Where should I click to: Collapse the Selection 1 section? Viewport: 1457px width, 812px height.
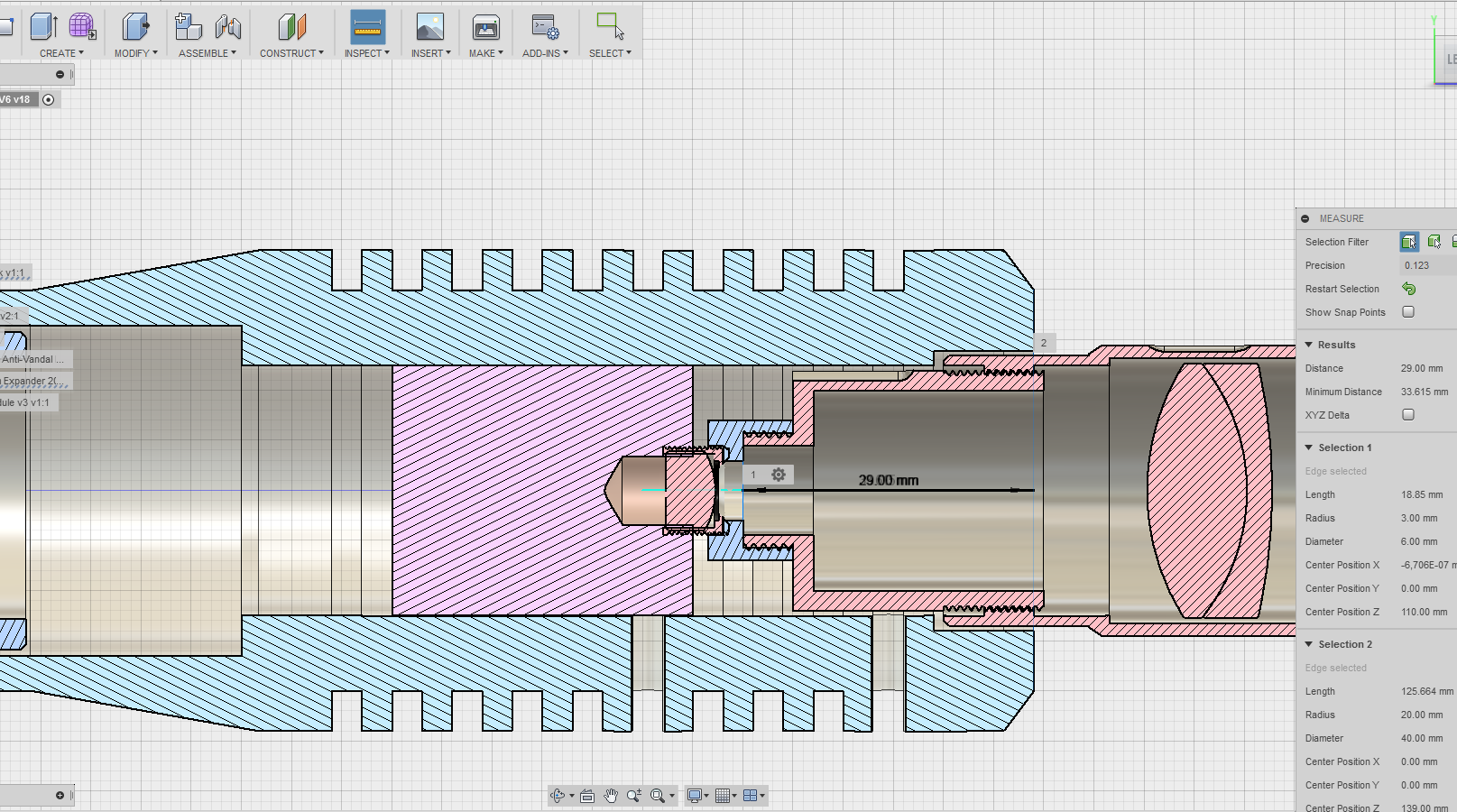[x=1309, y=448]
